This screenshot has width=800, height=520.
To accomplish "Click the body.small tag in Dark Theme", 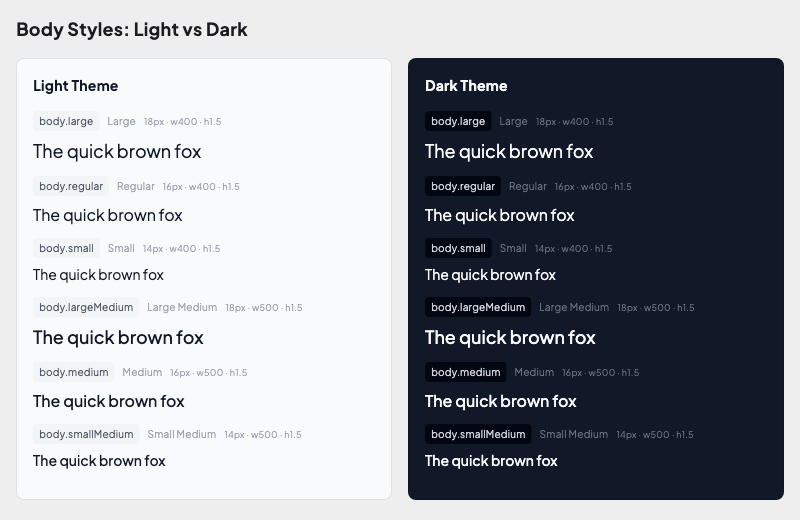I will coord(458,248).
